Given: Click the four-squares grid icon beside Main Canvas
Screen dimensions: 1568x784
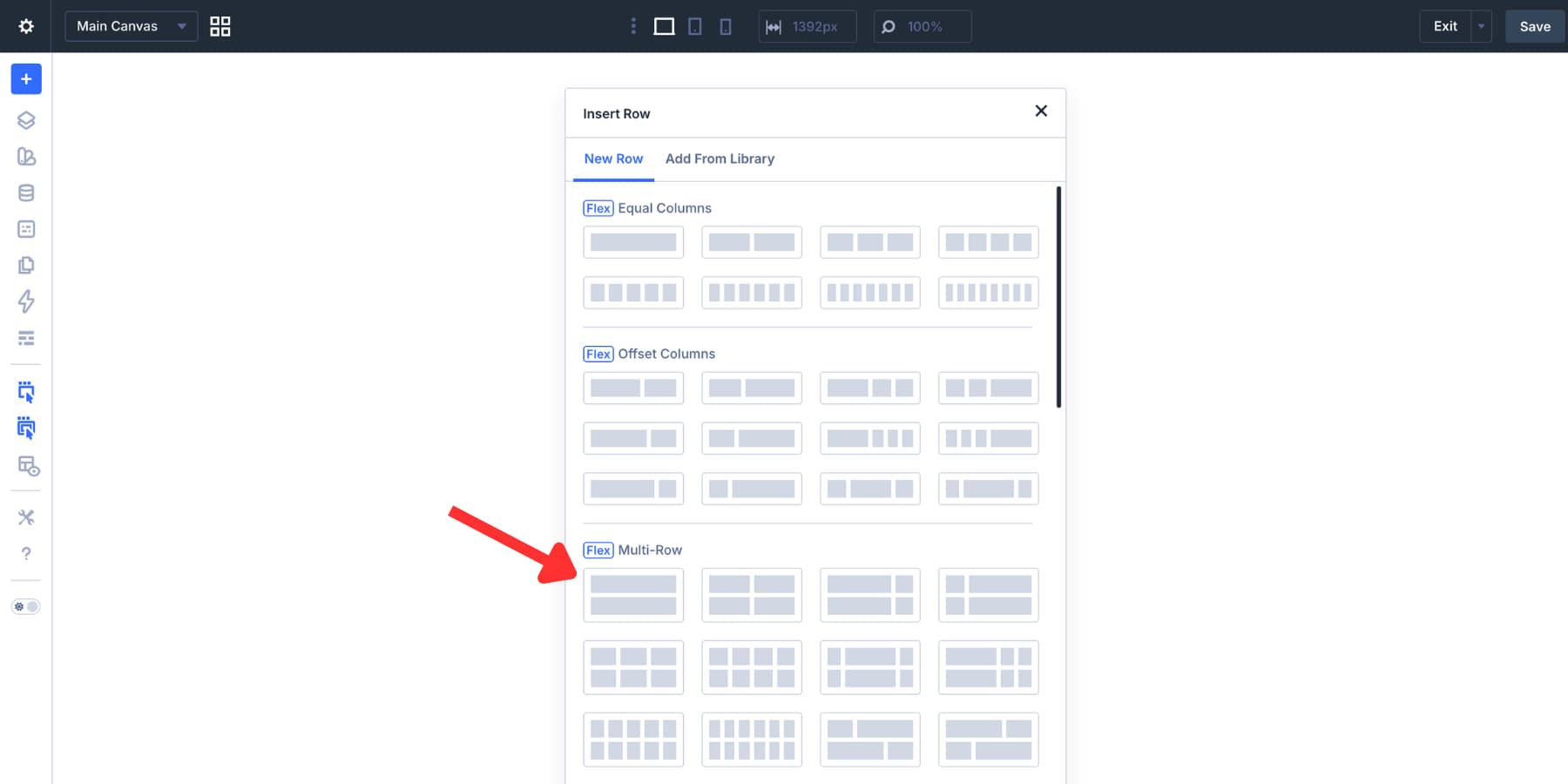Looking at the screenshot, I should click(220, 26).
